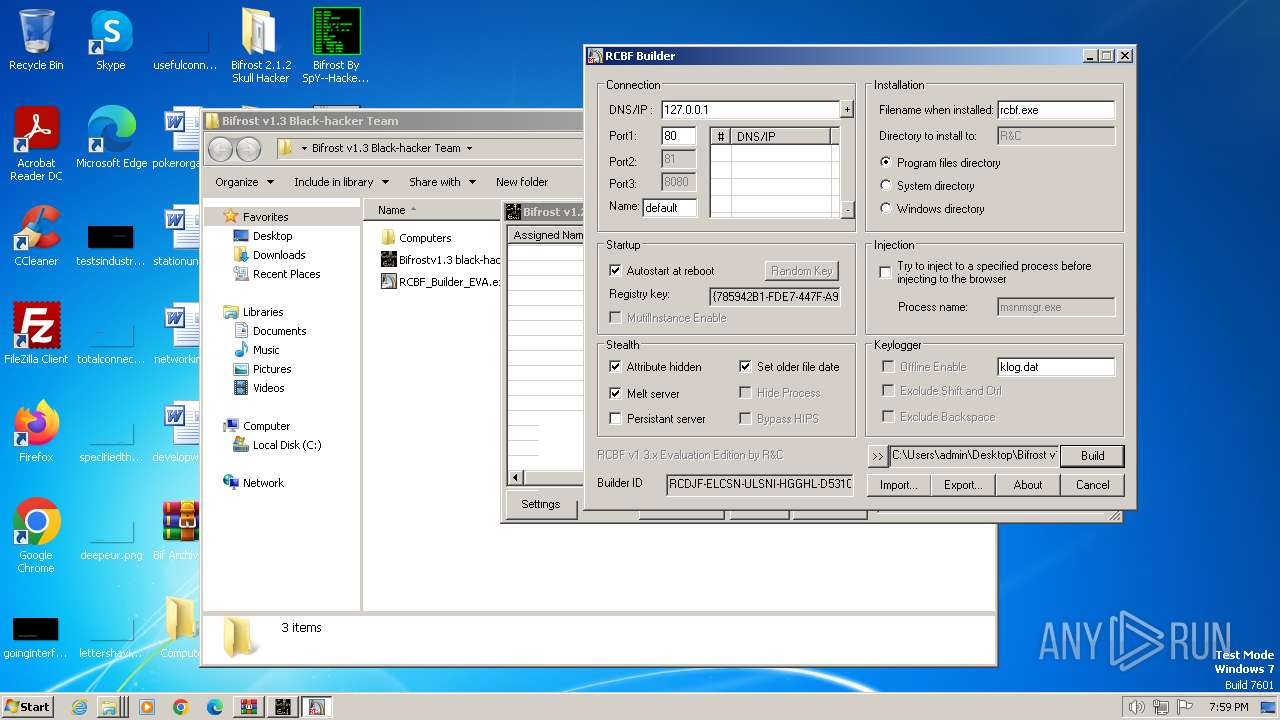Viewport: 1280px width, 720px height.
Task: Select System directory radio button
Action: (886, 185)
